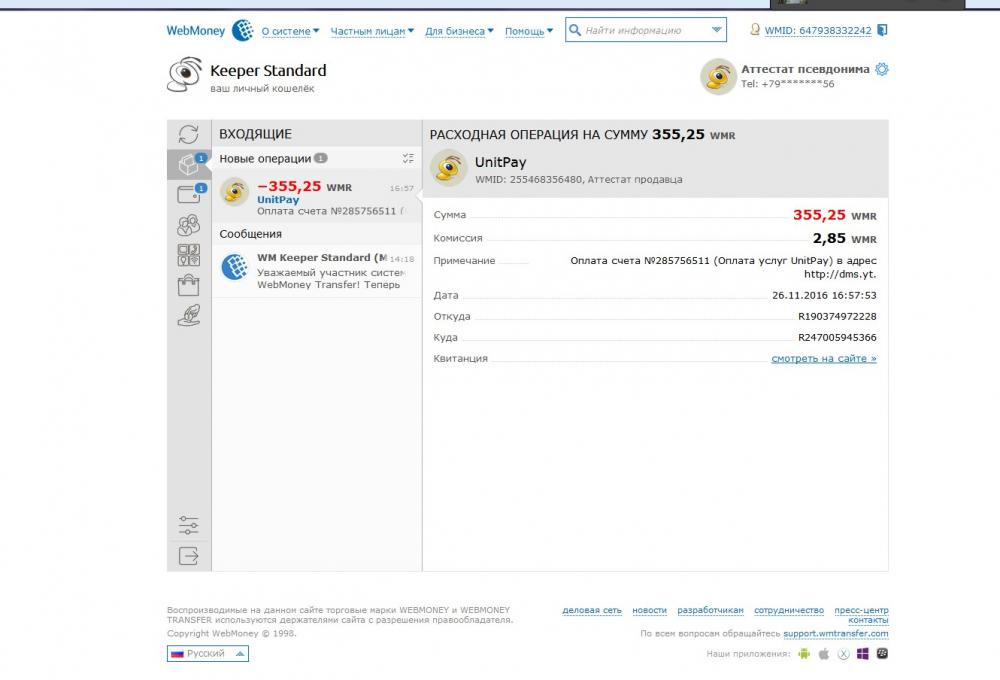The height and width of the screenshot is (680, 1000).
Task: Expand the О системе dropdown menu
Action: 290,31
